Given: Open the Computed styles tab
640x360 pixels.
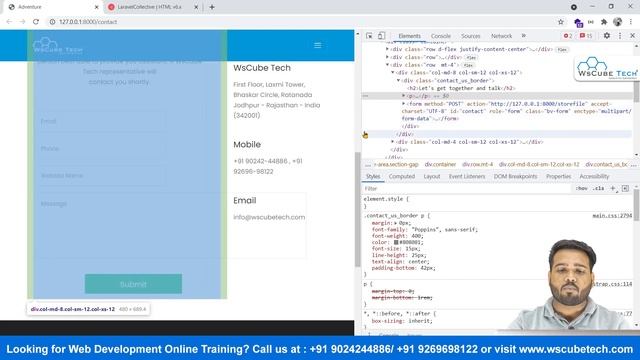Looking at the screenshot, I should pyautogui.click(x=402, y=176).
